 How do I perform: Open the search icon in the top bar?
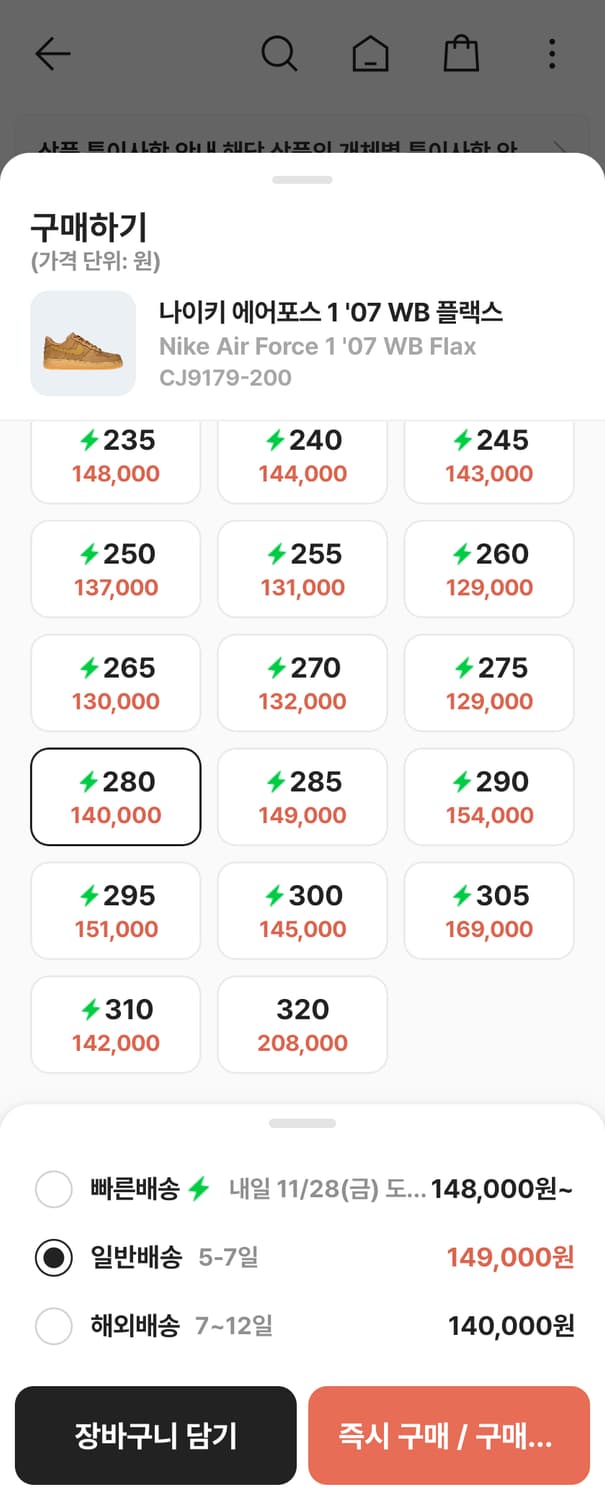[x=280, y=55]
